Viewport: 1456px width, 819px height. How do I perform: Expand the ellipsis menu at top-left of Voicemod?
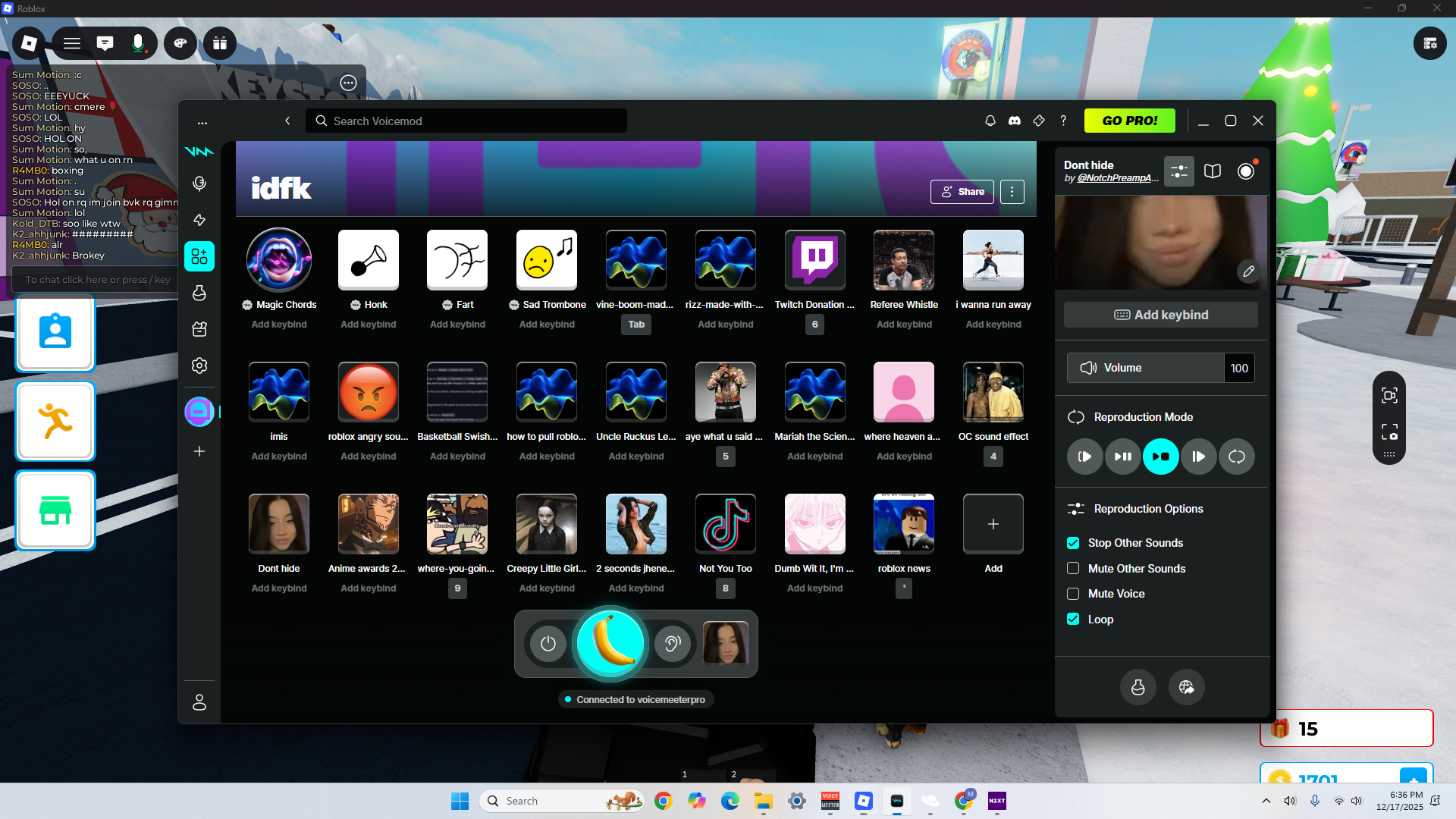(x=202, y=122)
